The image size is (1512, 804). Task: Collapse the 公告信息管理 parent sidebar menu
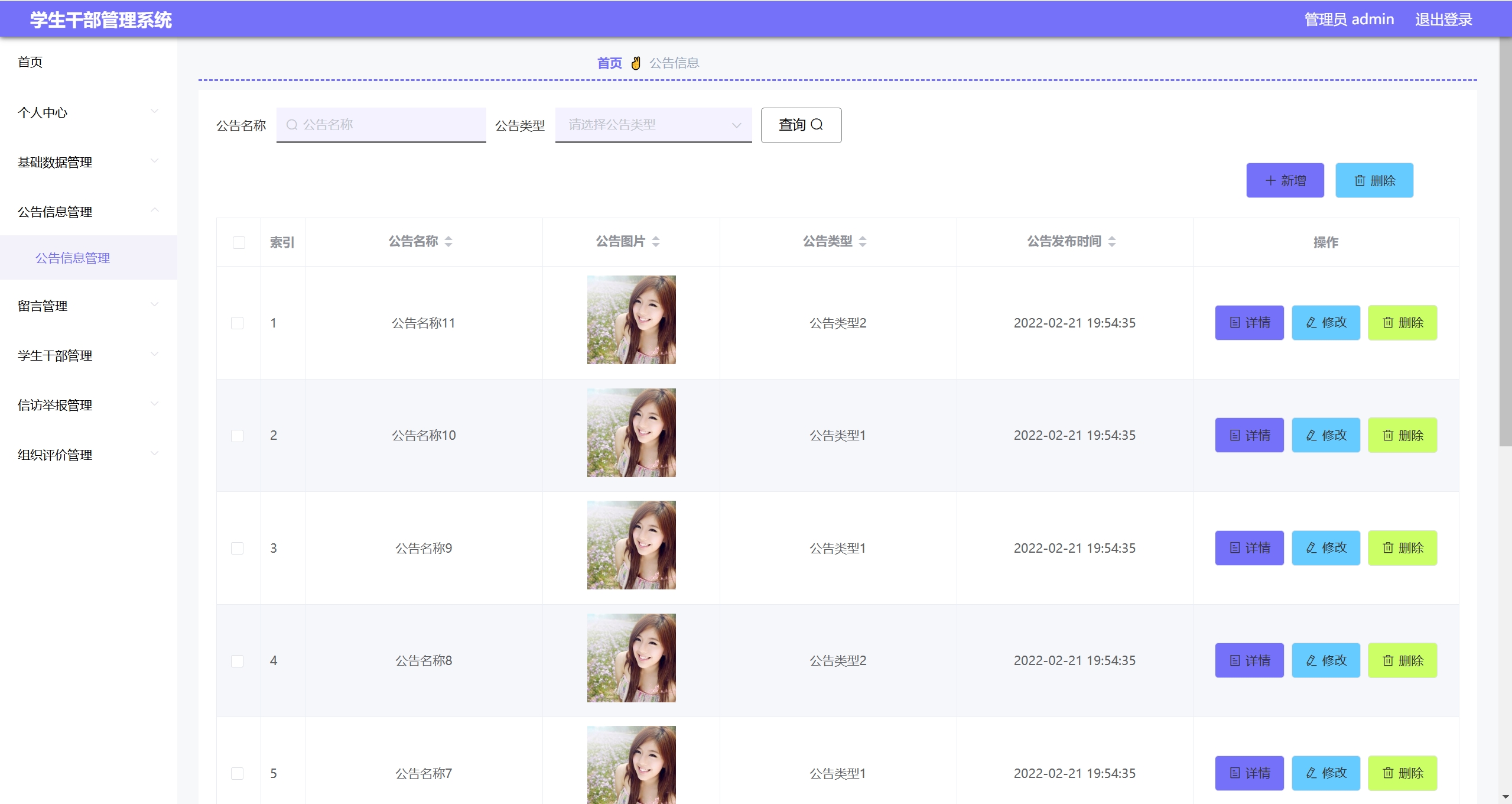pos(89,212)
